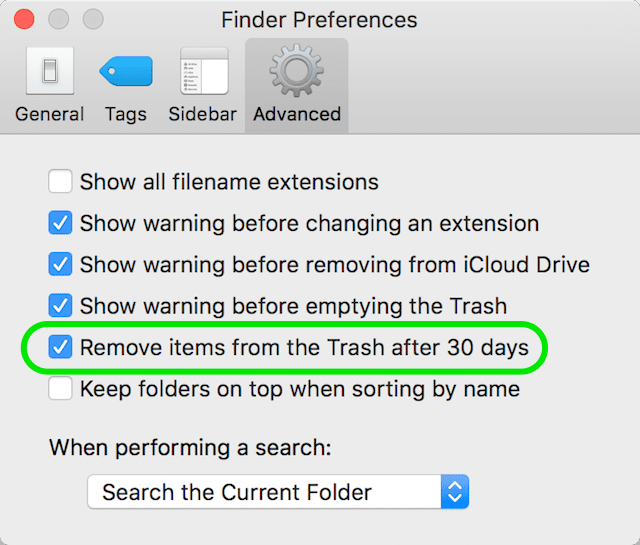Image resolution: width=640 pixels, height=545 pixels.
Task: Switch to the Tags tab label
Action: coord(126,114)
